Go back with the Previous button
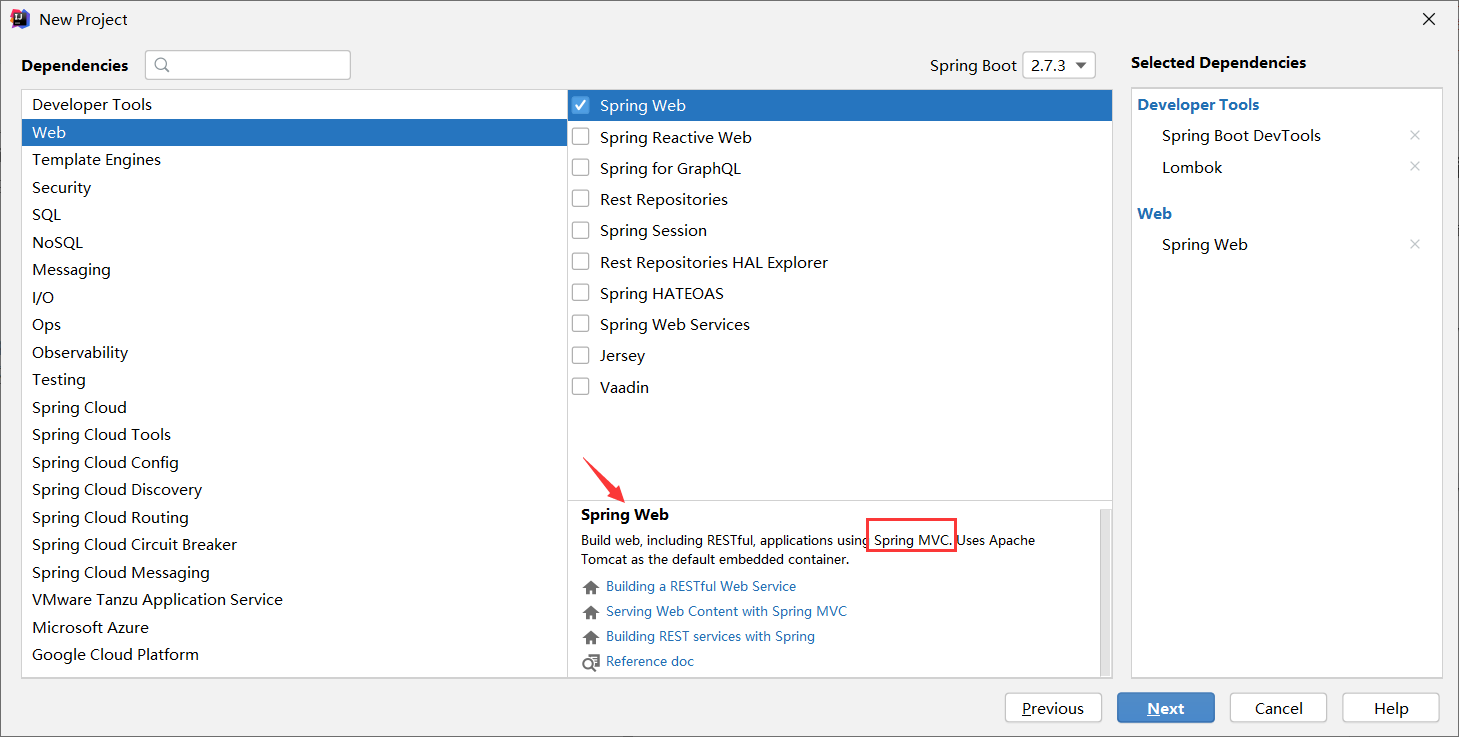This screenshot has height=737, width=1459. pyautogui.click(x=1053, y=708)
